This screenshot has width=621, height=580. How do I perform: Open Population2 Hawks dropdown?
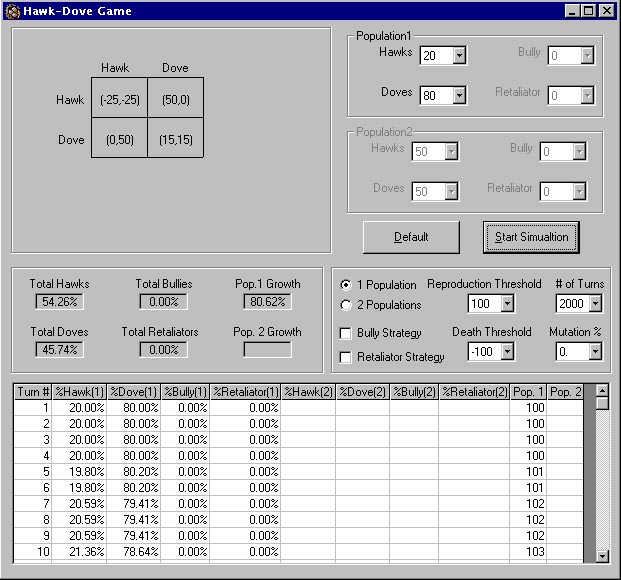click(x=451, y=151)
